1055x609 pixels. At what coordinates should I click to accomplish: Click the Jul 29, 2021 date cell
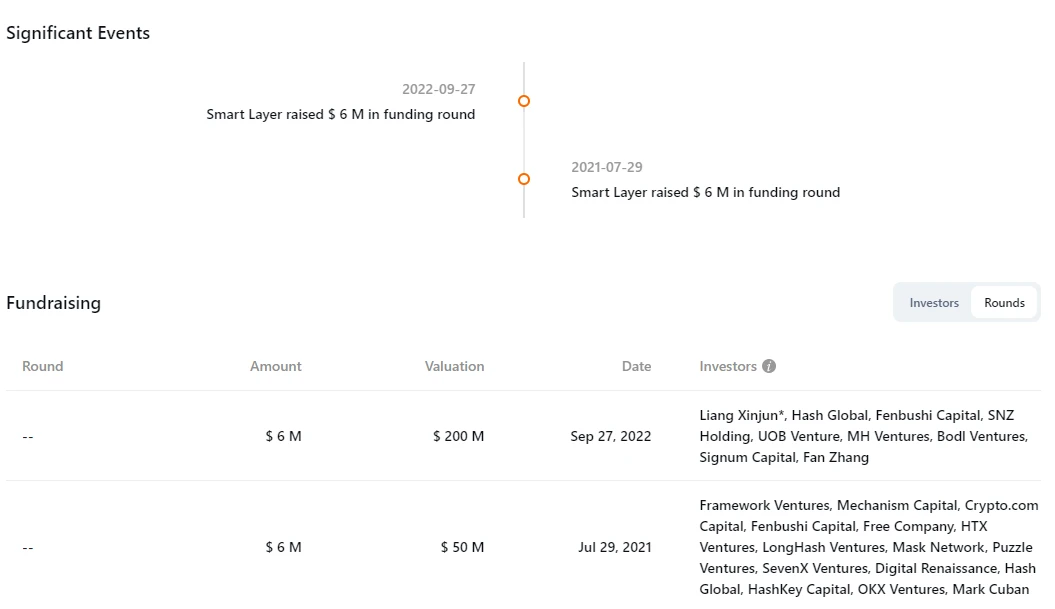[x=614, y=547]
